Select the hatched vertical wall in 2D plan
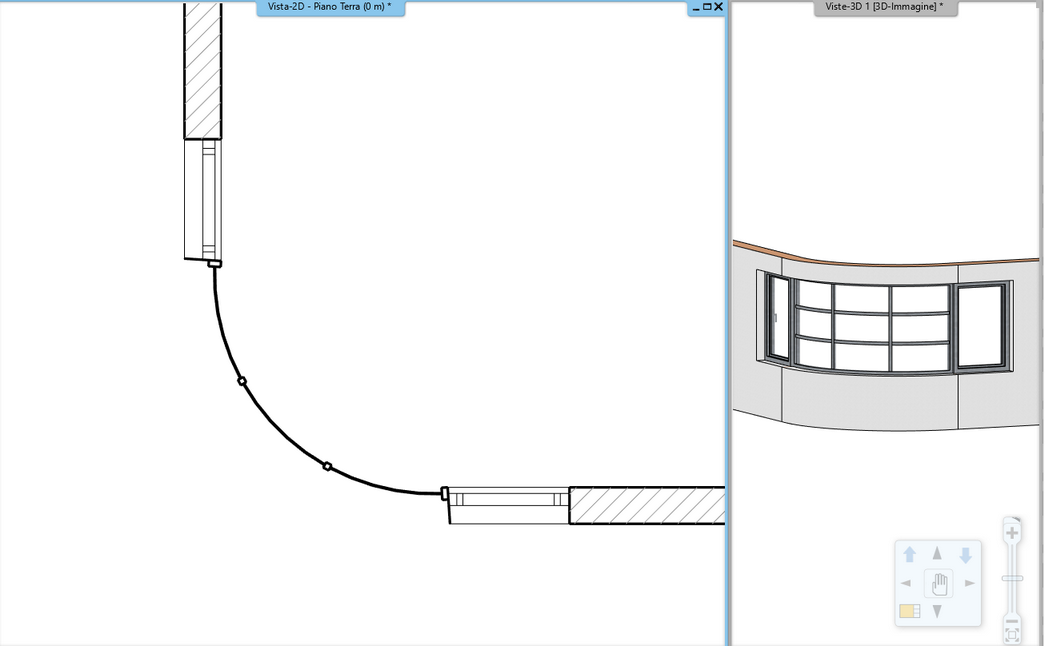The width and height of the screenshot is (1045, 646). (203, 70)
